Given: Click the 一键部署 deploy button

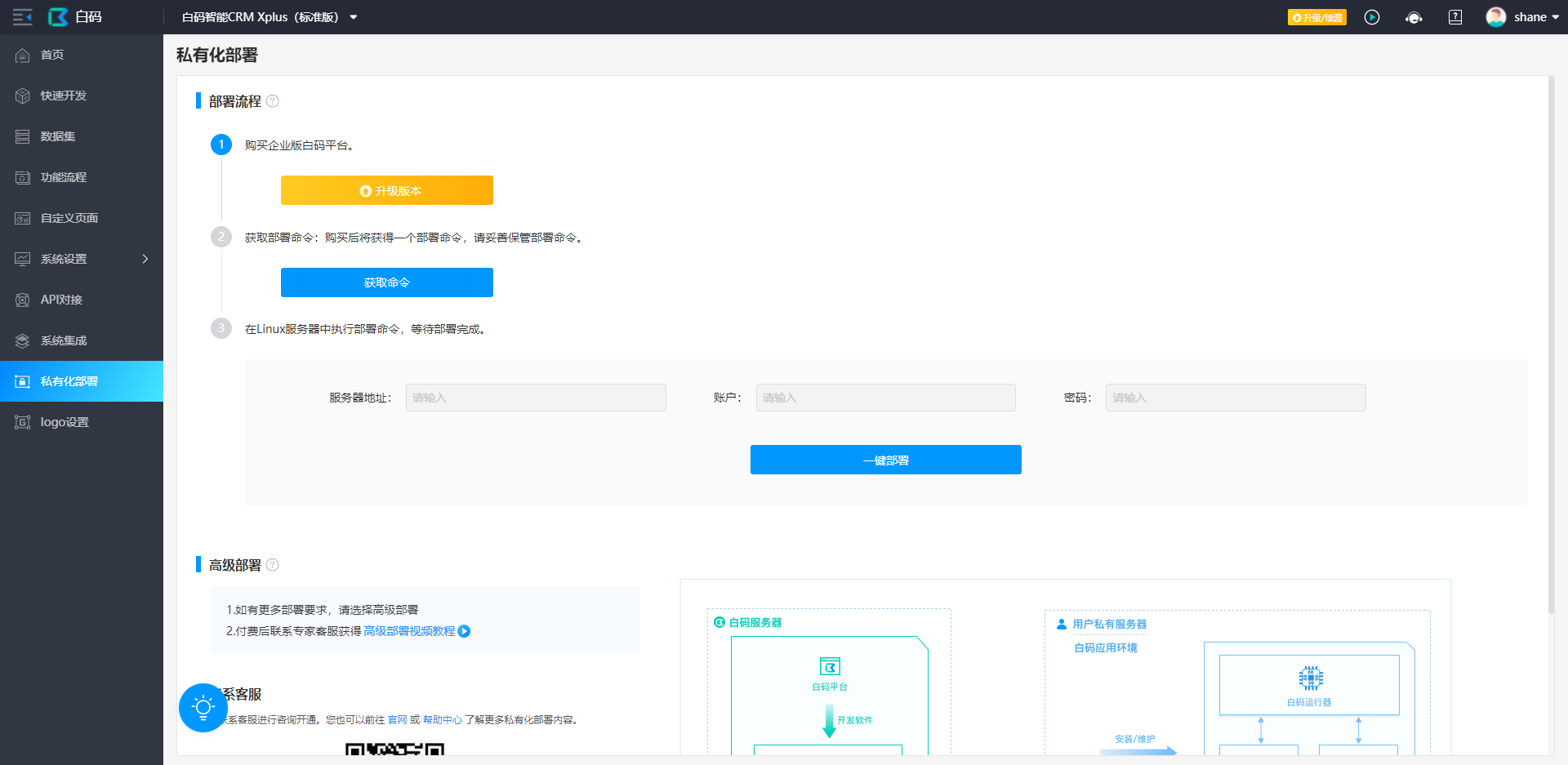Looking at the screenshot, I should pyautogui.click(x=885, y=459).
